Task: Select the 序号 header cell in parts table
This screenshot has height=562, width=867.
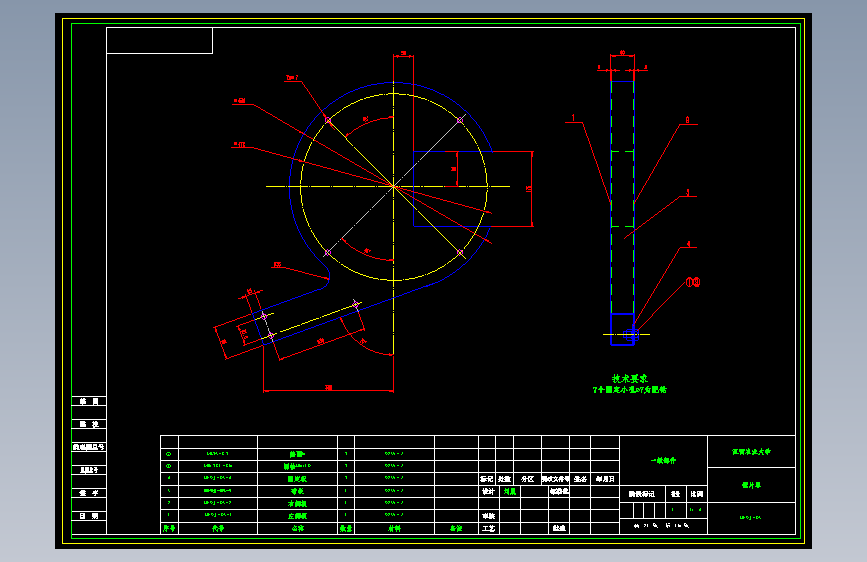Action: (x=169, y=528)
